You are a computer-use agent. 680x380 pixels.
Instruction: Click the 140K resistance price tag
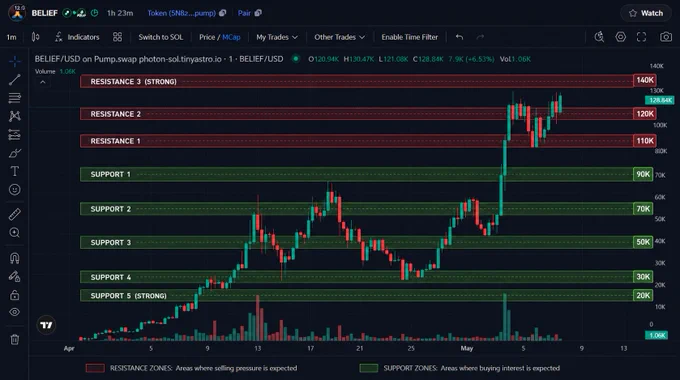coord(644,80)
